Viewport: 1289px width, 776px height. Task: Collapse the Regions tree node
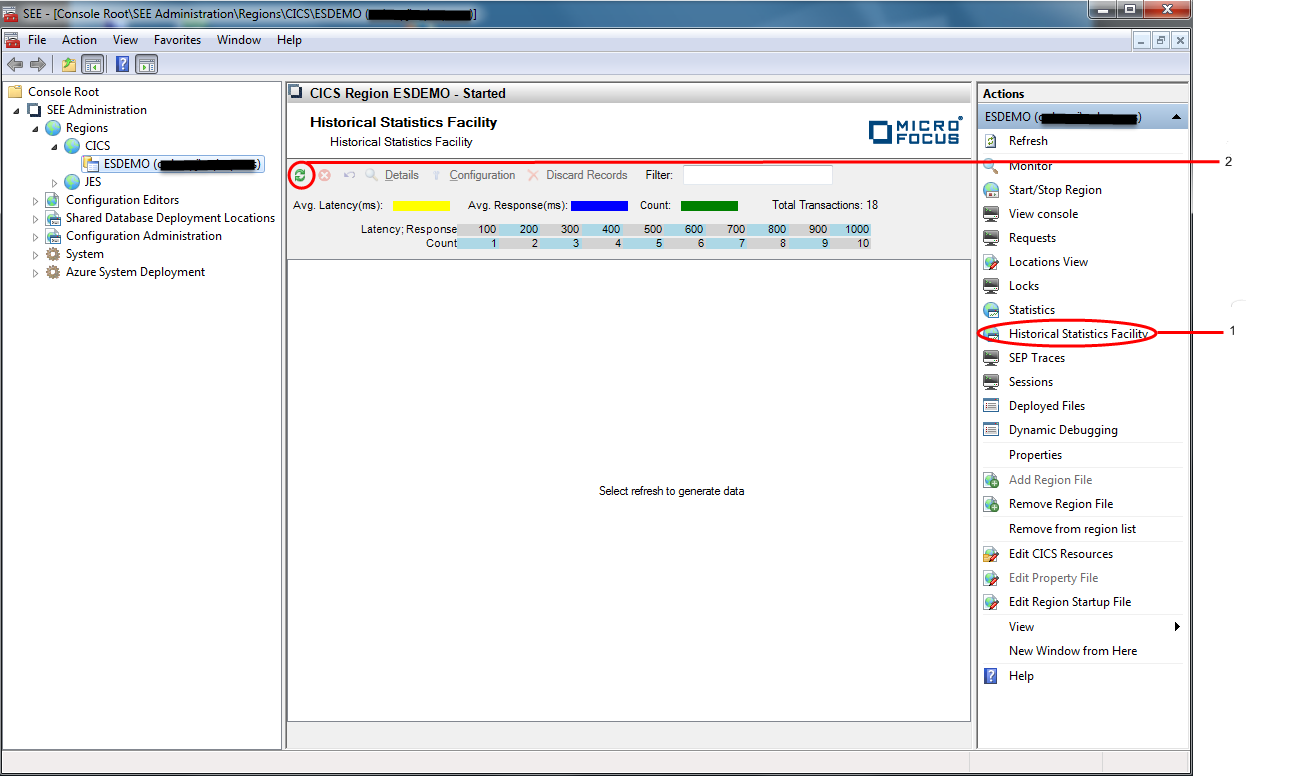tap(36, 128)
